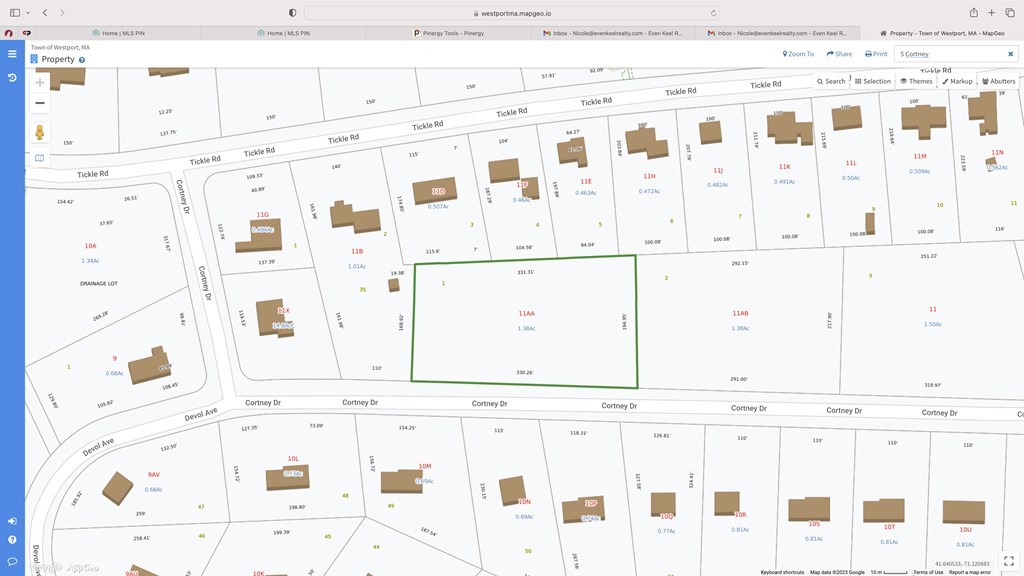Viewport: 1024px width, 576px height.
Task: Click the history icon in sidebar
Action: tap(12, 77)
